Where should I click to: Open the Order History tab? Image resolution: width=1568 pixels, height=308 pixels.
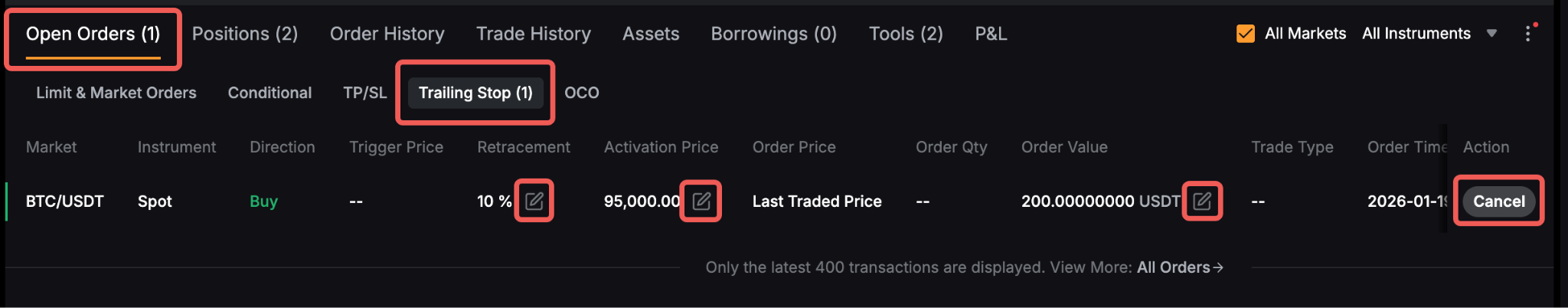tap(387, 34)
